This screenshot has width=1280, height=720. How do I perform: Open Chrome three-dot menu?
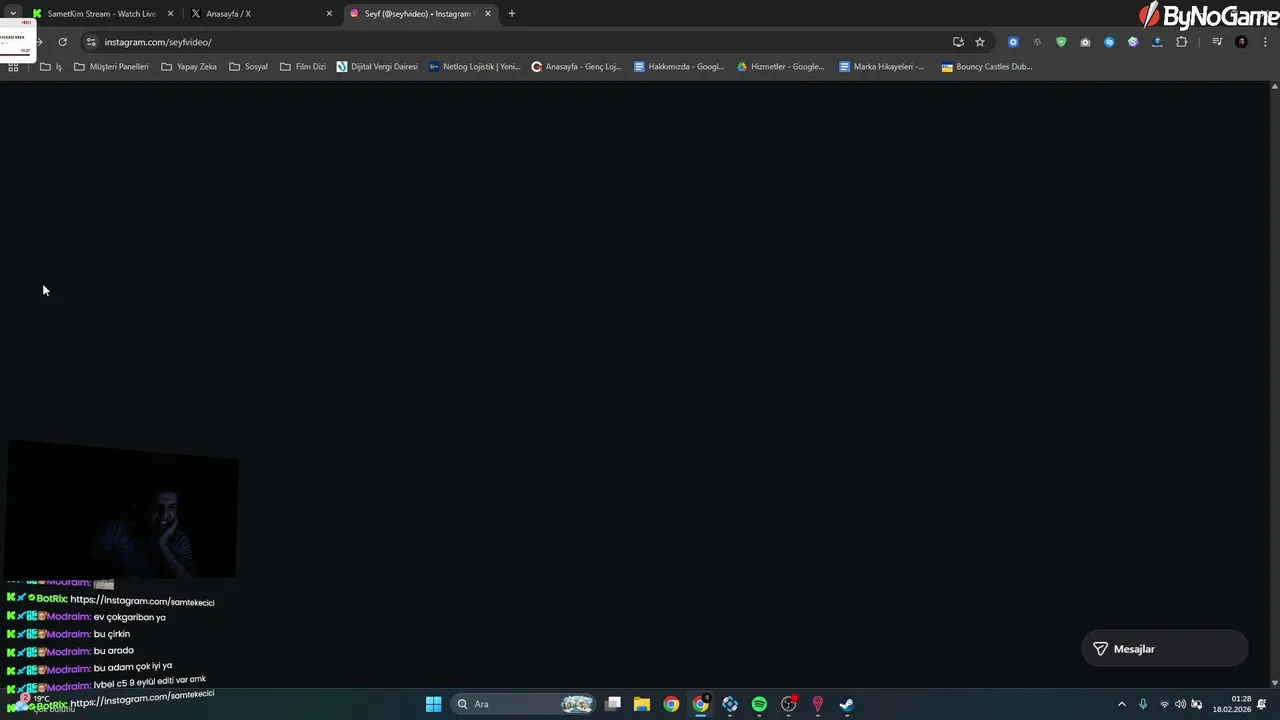(1265, 42)
